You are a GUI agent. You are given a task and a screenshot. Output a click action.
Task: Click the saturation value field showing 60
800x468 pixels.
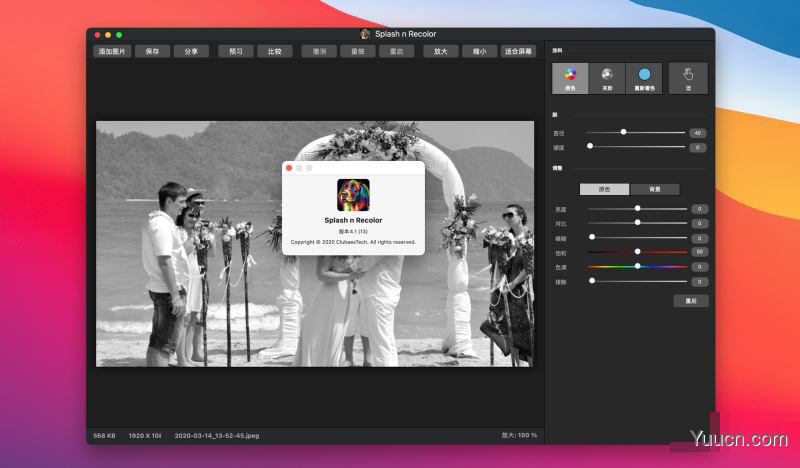coord(699,252)
